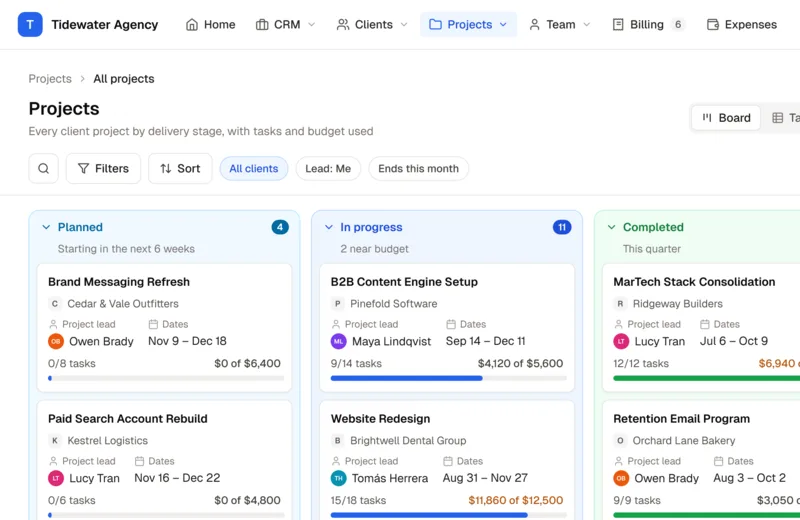The width and height of the screenshot is (800, 520).
Task: Click the 2 near budget subtitle
Action: coord(374,249)
